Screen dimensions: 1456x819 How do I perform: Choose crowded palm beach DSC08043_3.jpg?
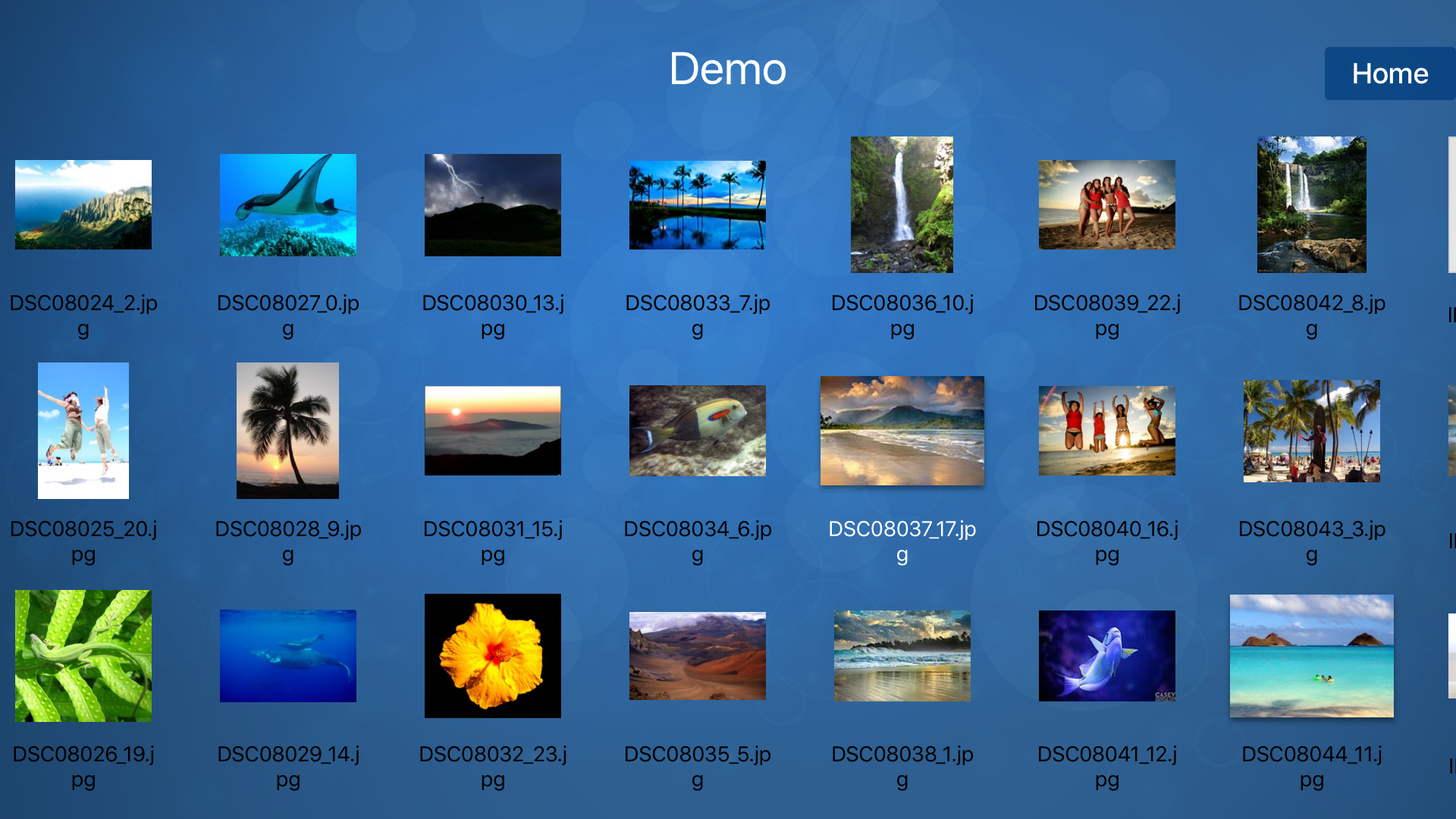click(1311, 431)
